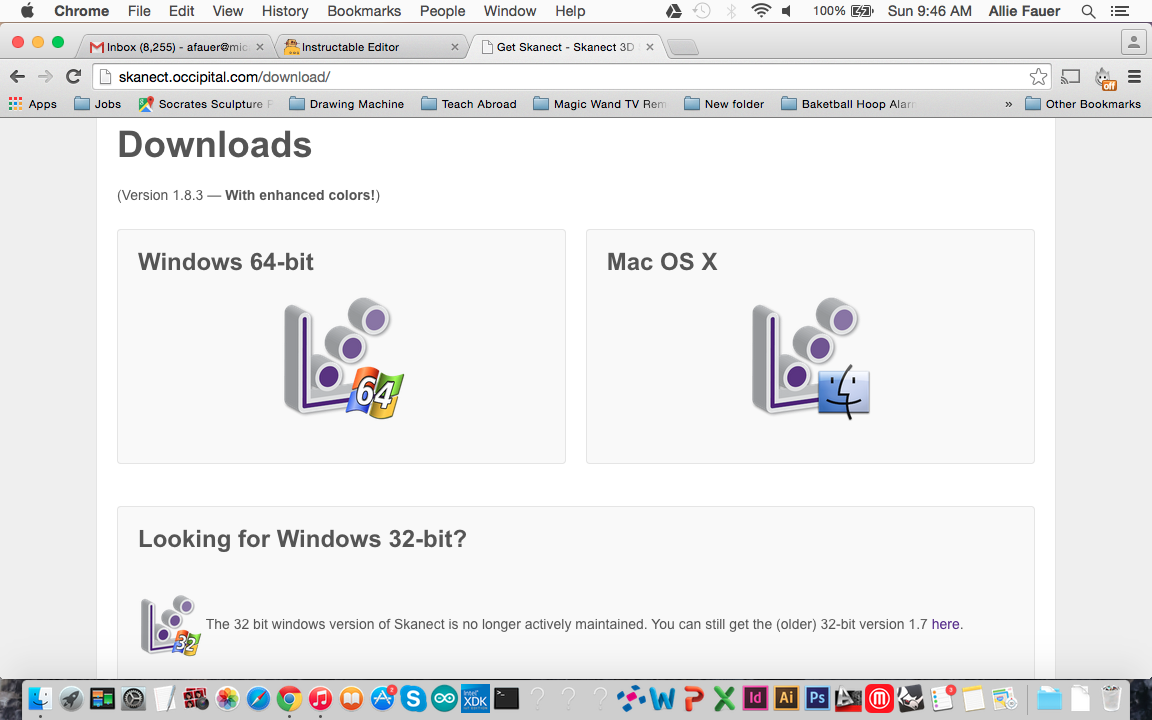Click the extension icon showing 'off' badge
1152x720 pixels.
point(1105,77)
